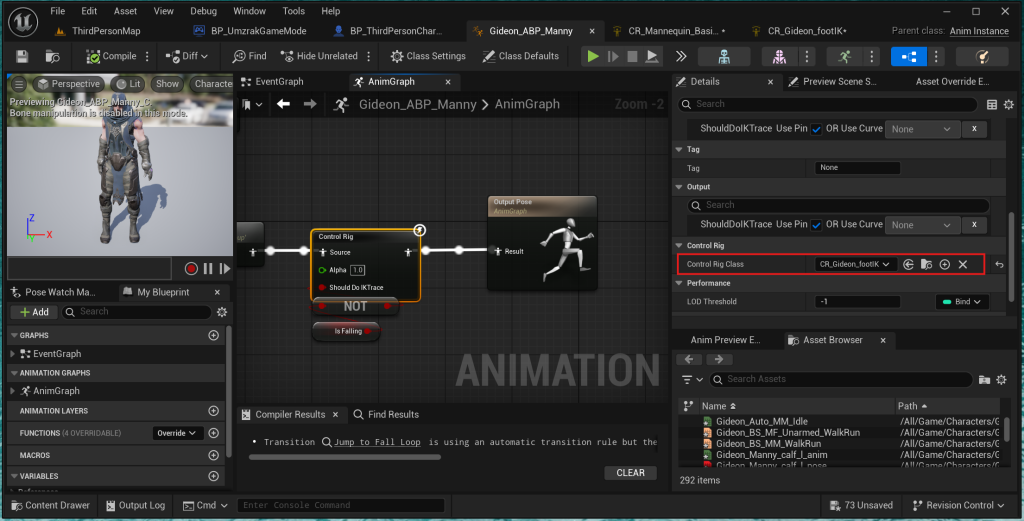1024x521 pixels.
Task: Click Browse to asset in Content Browser icon
Action: [x=52, y=56]
